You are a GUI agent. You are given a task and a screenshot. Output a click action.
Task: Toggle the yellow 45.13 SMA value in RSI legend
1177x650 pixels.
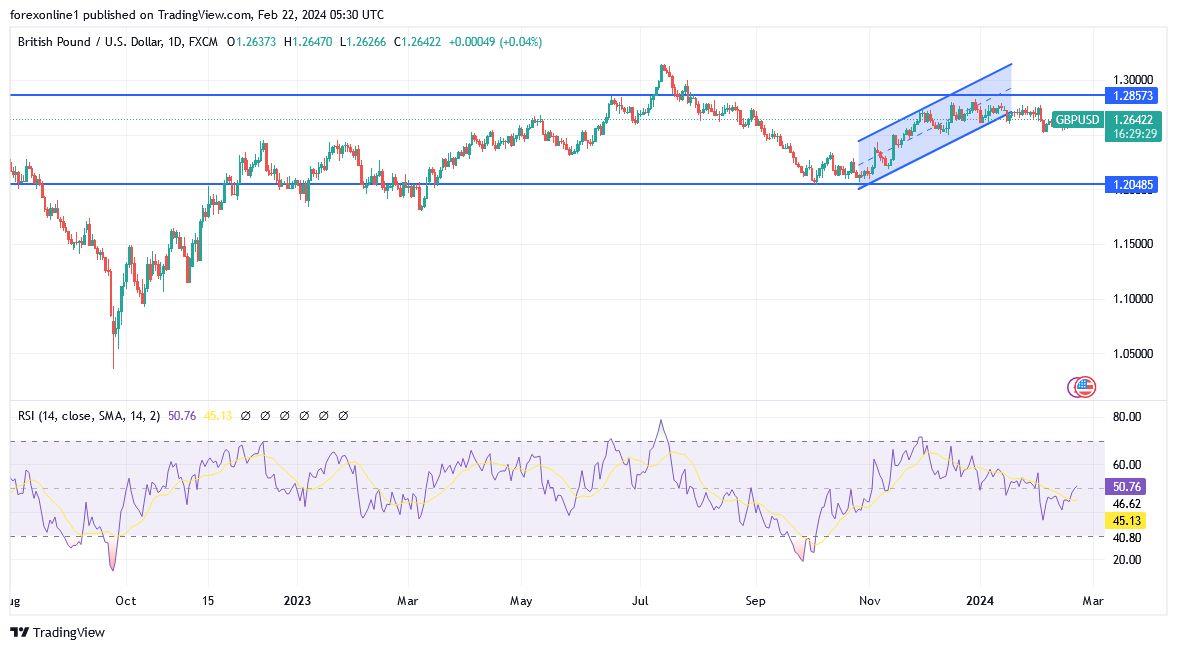click(218, 415)
